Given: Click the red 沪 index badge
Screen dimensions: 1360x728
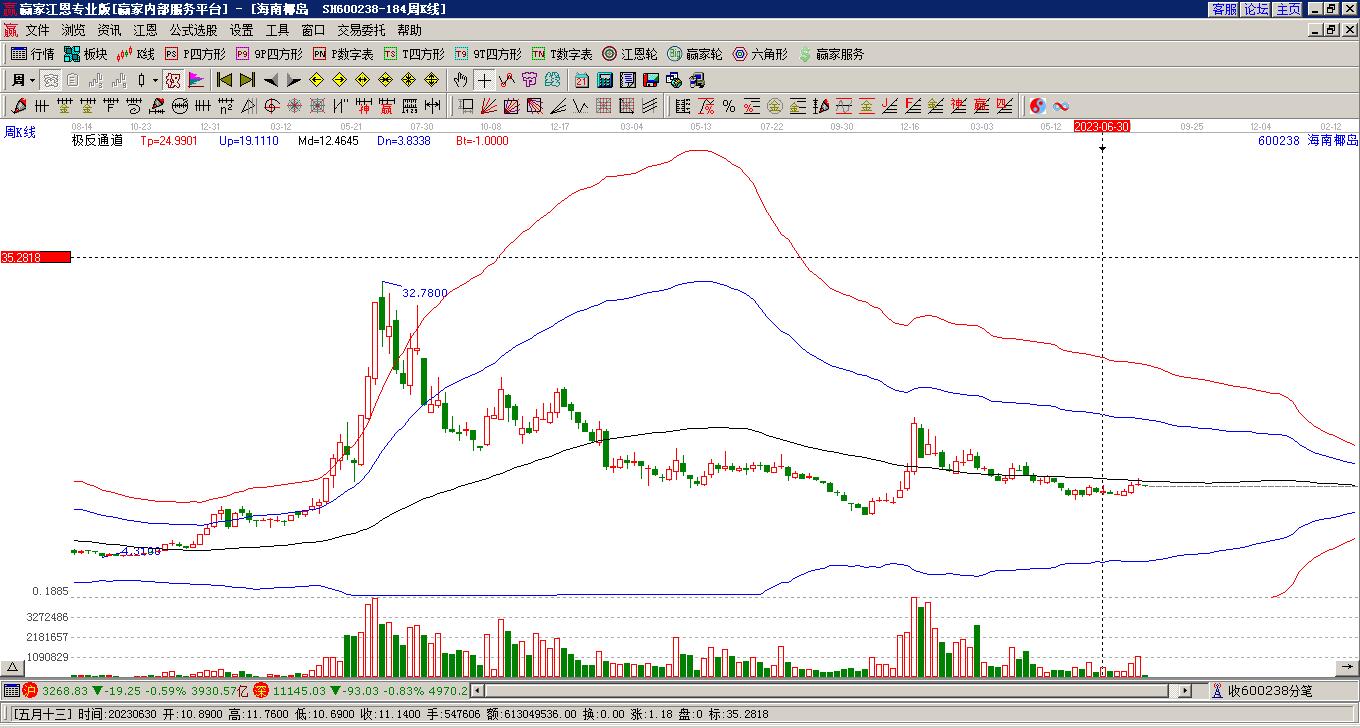Looking at the screenshot, I should pyautogui.click(x=30, y=690).
